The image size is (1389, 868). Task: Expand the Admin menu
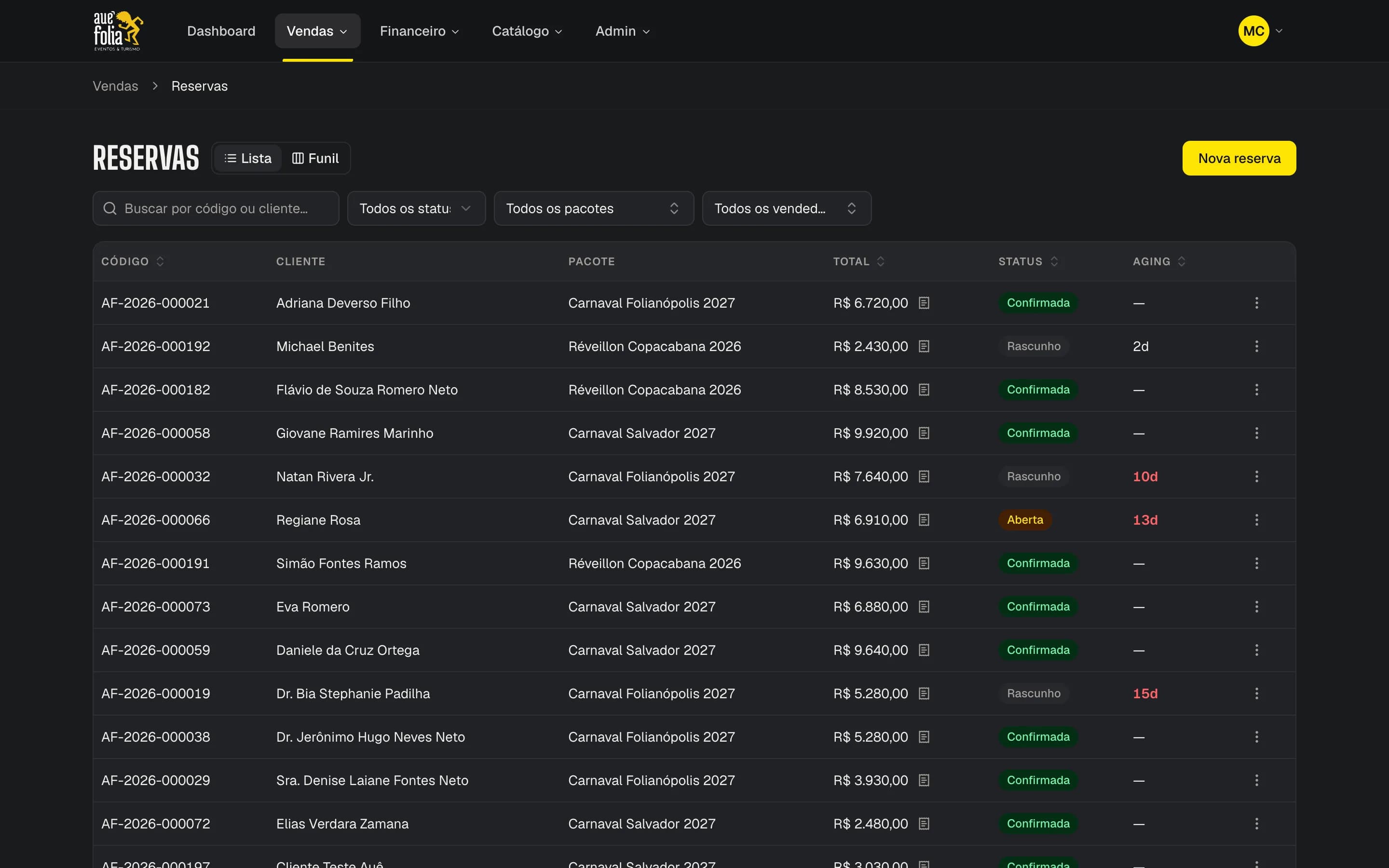(x=622, y=31)
